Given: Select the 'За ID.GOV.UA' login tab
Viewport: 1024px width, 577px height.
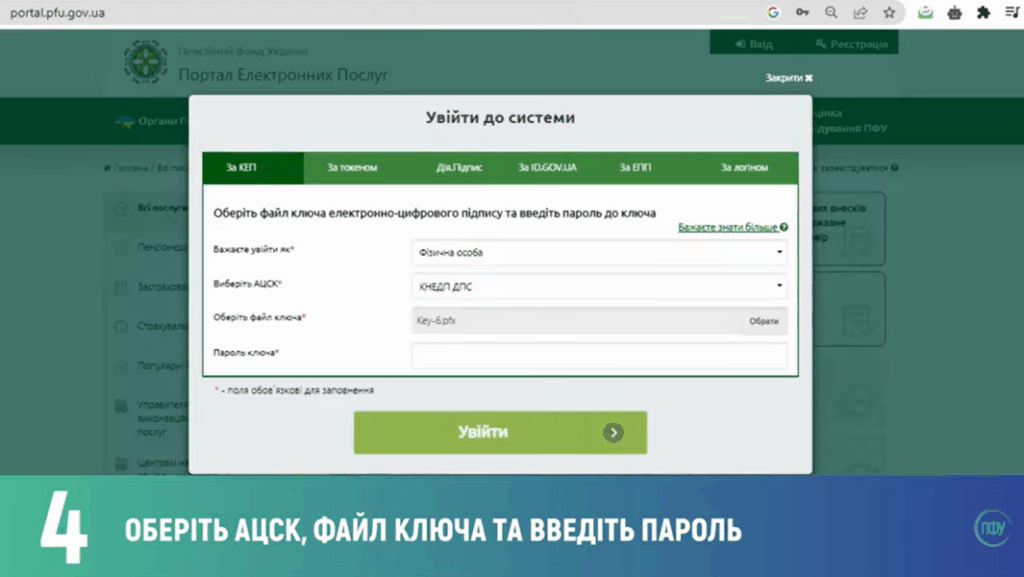Looking at the screenshot, I should 547,168.
